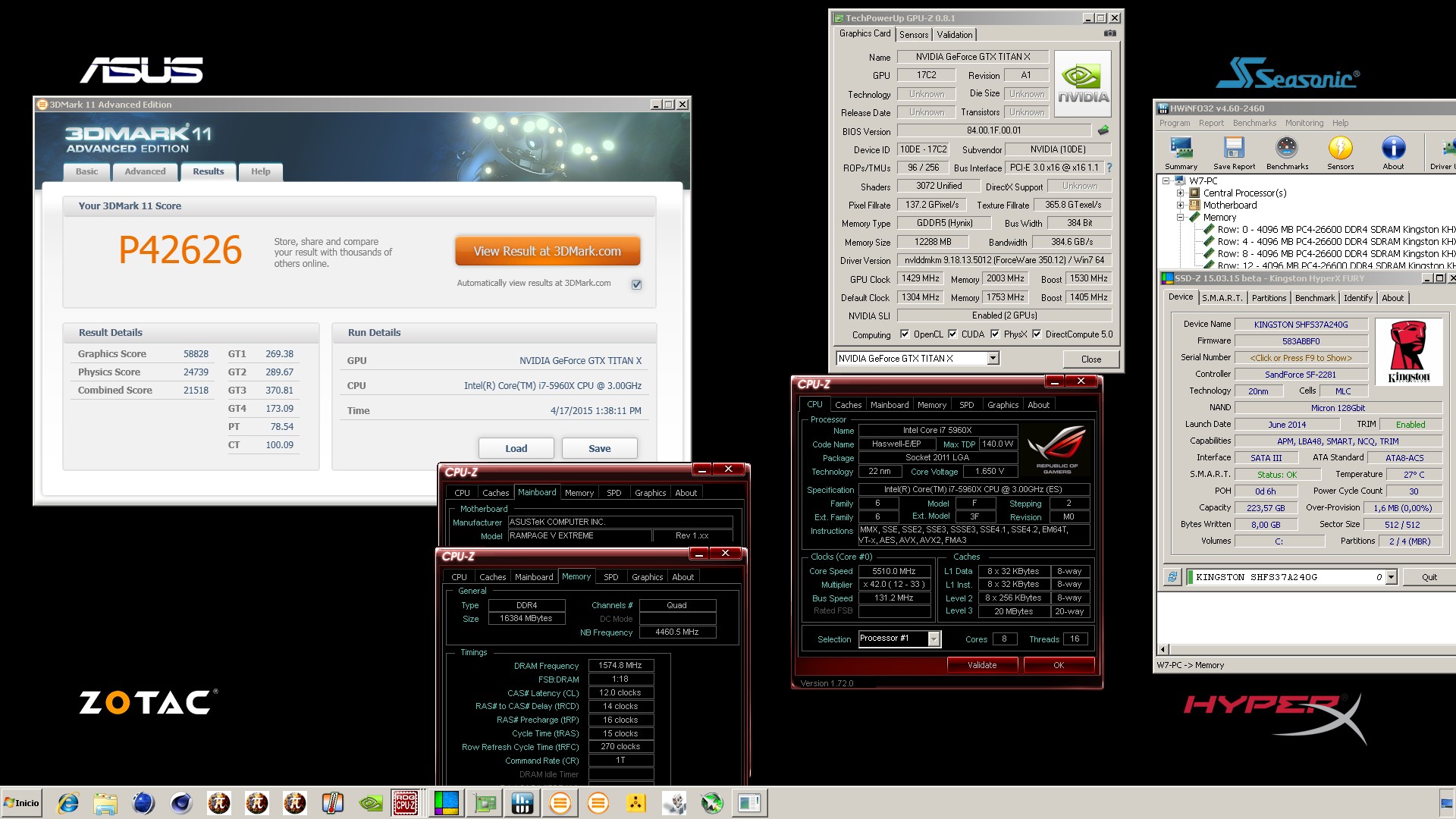Click the GPU Name field in GPU-Z
Image resolution: width=1456 pixels, height=819 pixels.
point(972,57)
